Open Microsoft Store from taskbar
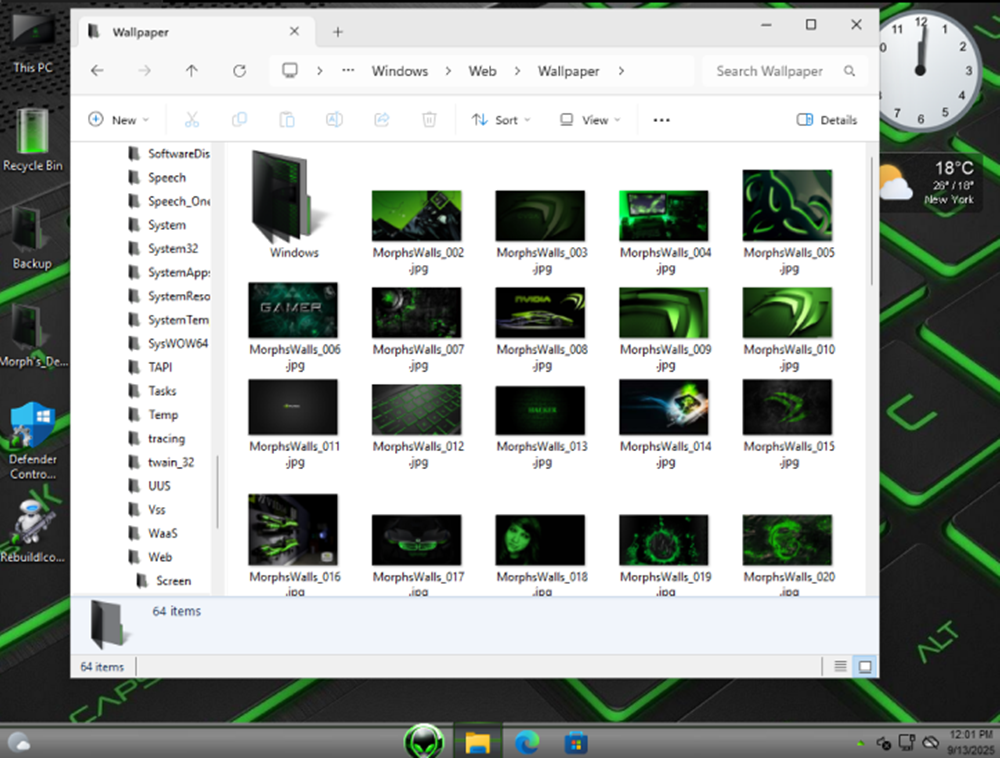The image size is (1000, 758). pos(575,743)
